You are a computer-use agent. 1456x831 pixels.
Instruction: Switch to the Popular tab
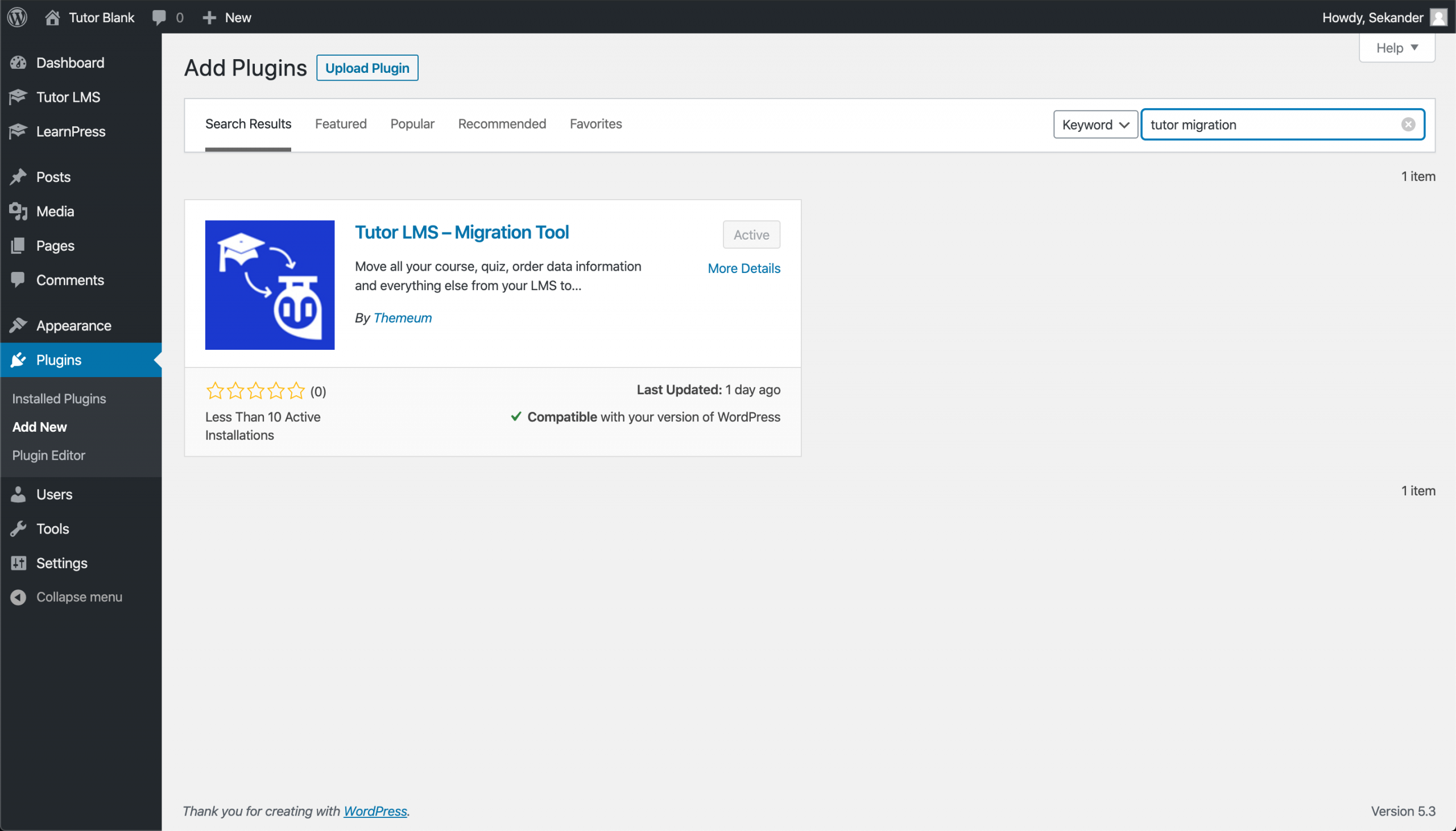[x=412, y=124]
